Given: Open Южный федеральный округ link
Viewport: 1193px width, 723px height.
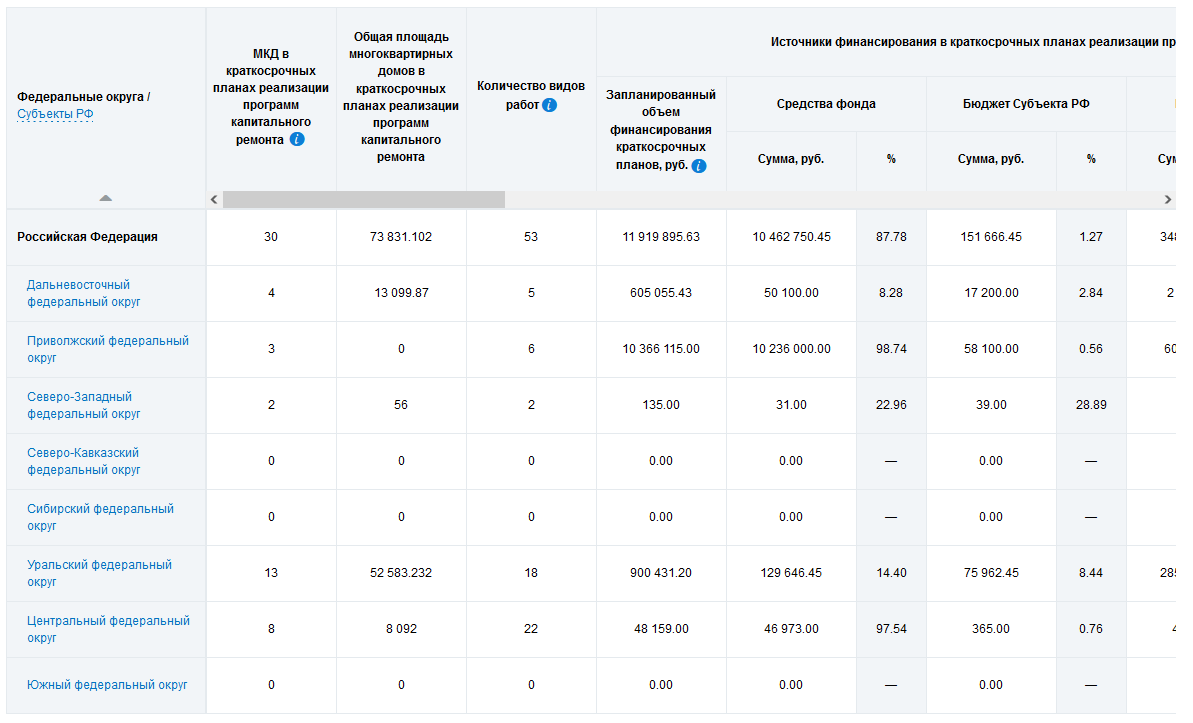Looking at the screenshot, I should click(107, 685).
